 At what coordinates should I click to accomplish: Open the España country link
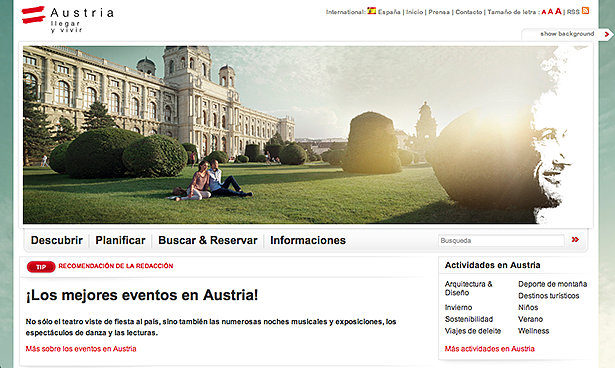click(389, 12)
